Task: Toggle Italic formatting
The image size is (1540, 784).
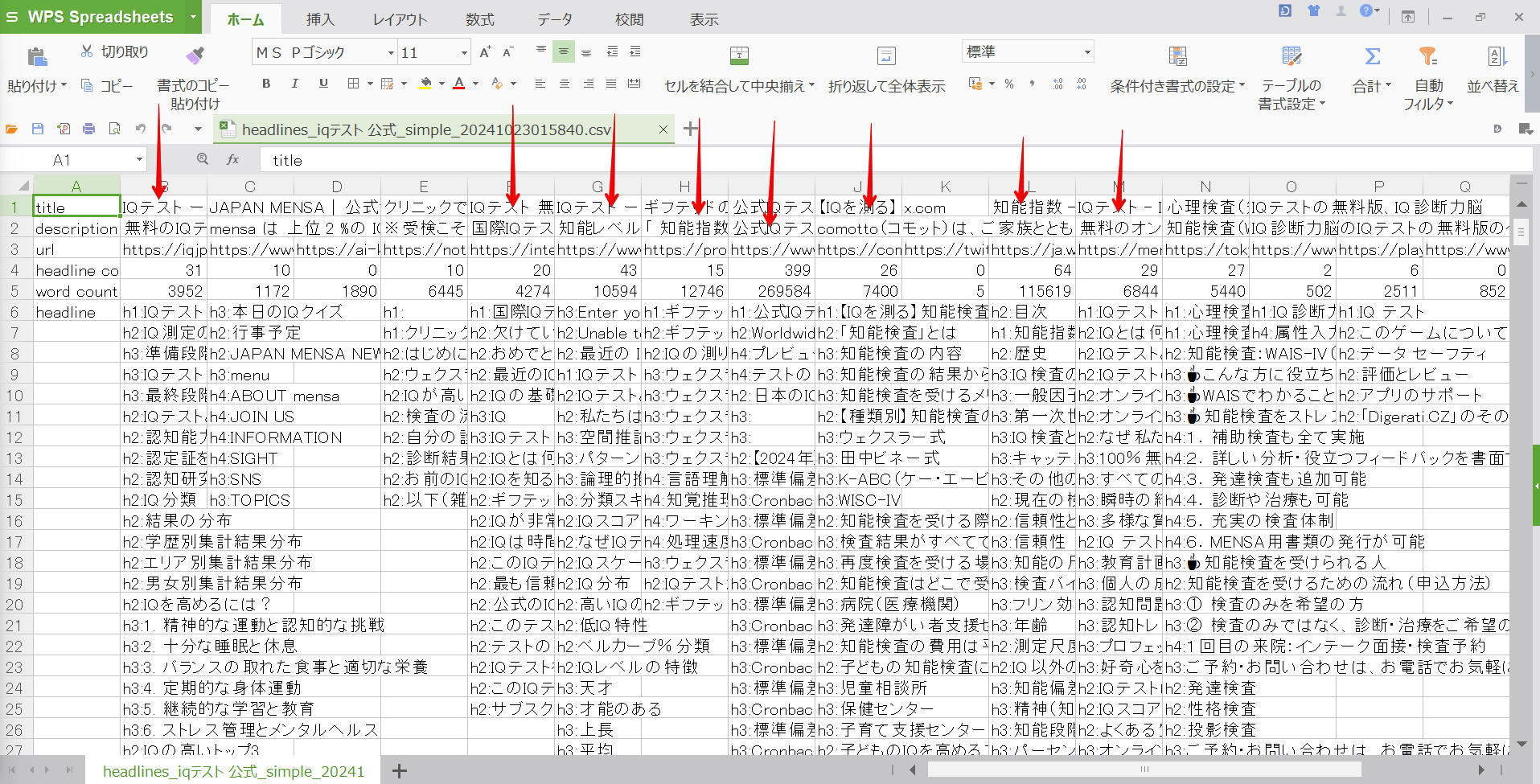Action: (294, 84)
